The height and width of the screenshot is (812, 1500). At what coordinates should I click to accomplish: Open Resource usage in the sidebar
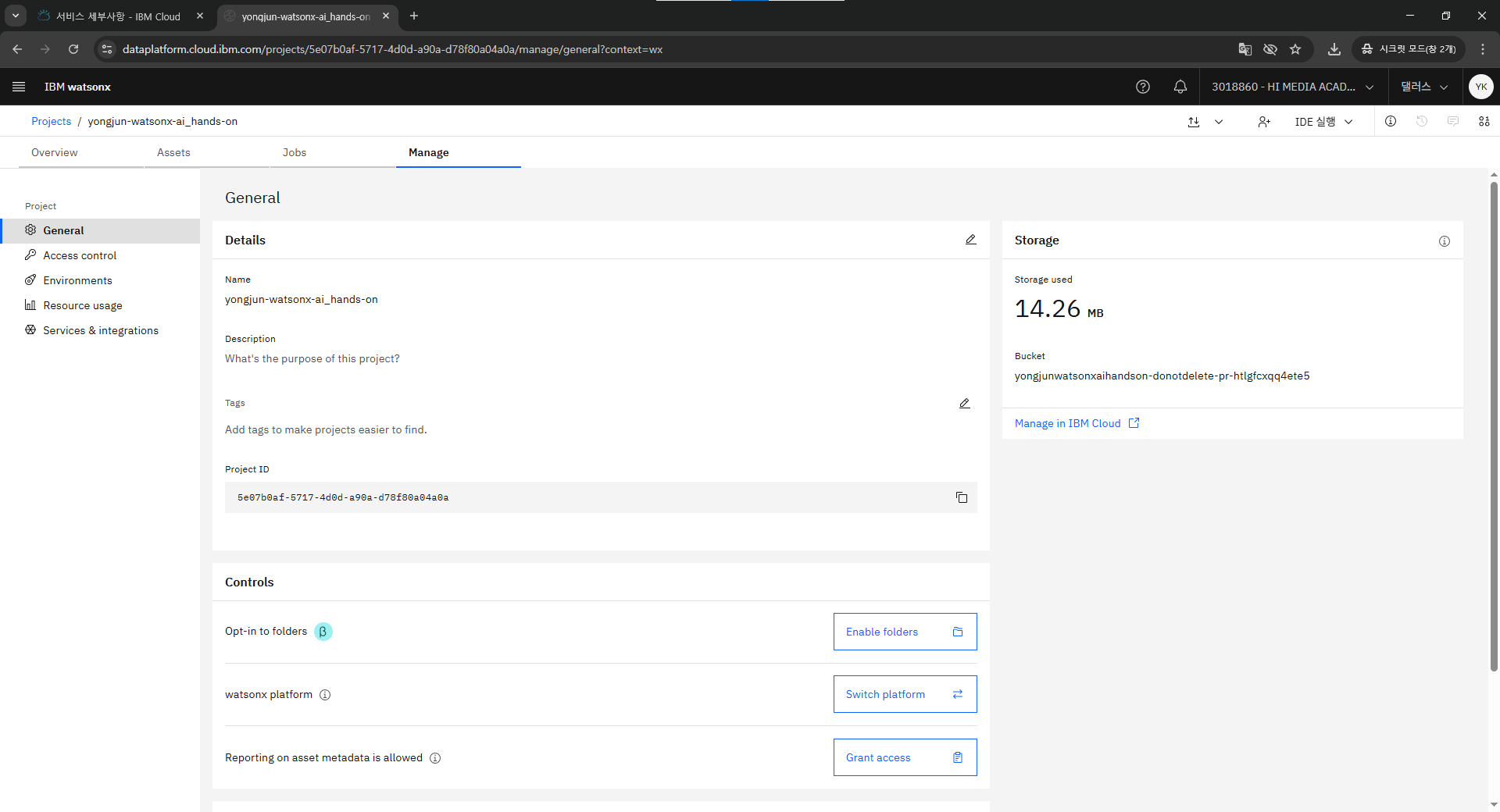100,305
